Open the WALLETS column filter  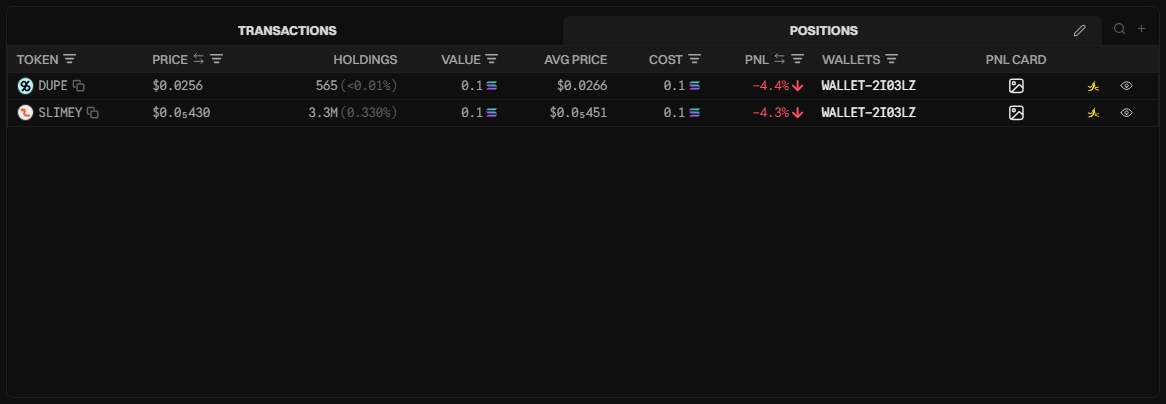pos(892,60)
